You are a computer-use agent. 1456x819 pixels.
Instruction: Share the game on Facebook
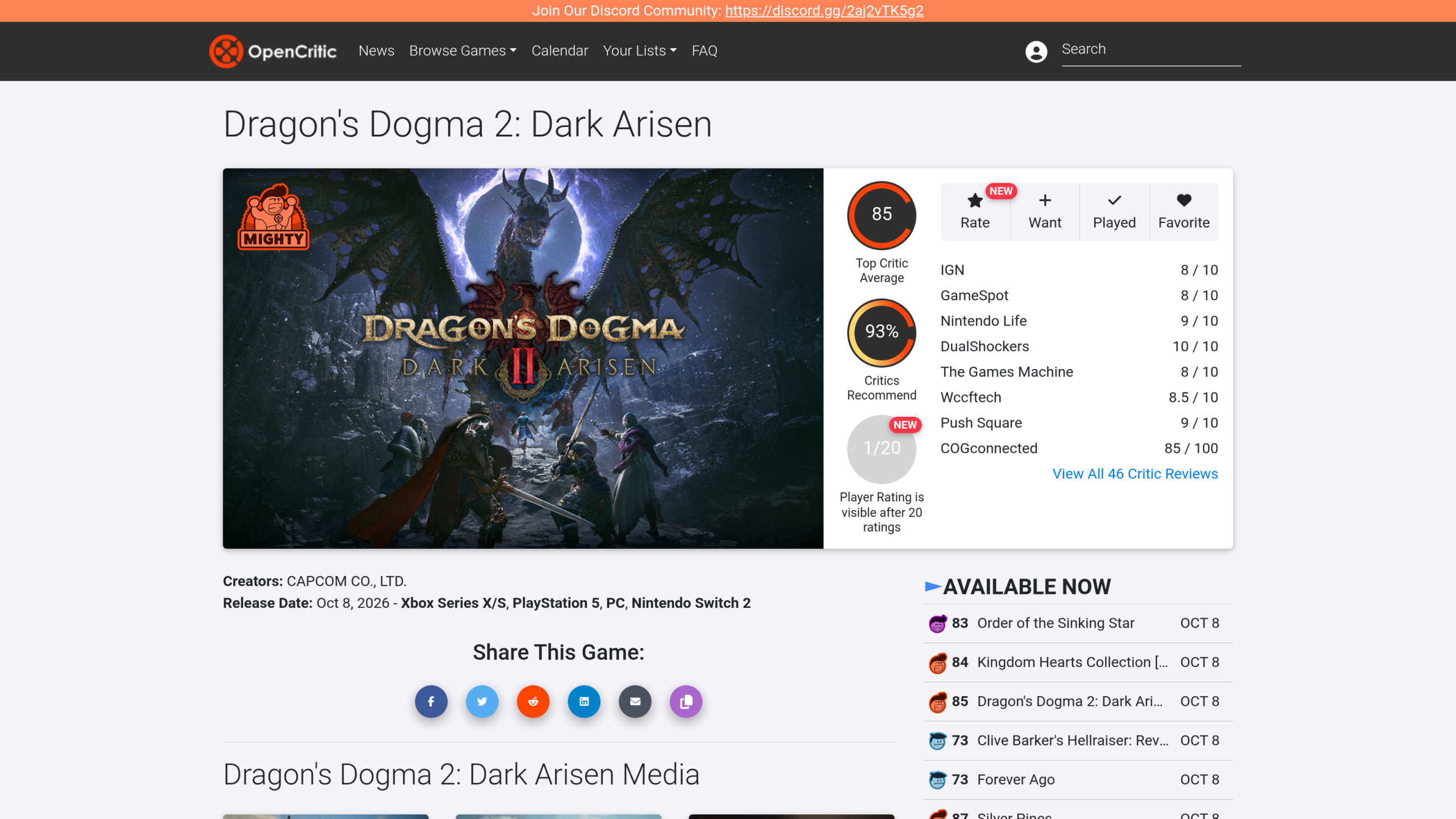tap(431, 701)
